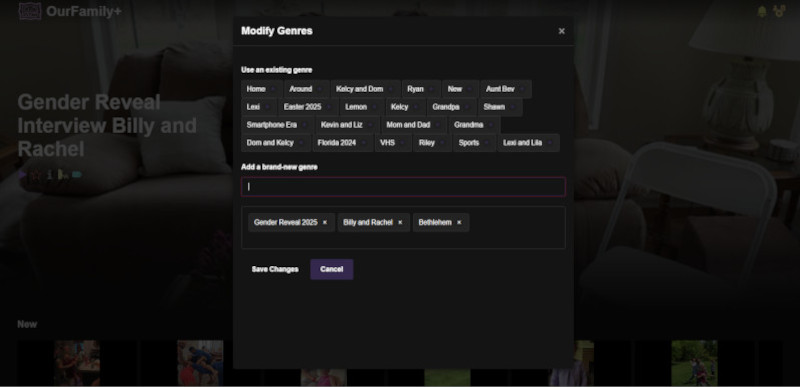800x387 pixels.
Task: Pick the Aunt Bev genre chip
Action: tap(506, 89)
